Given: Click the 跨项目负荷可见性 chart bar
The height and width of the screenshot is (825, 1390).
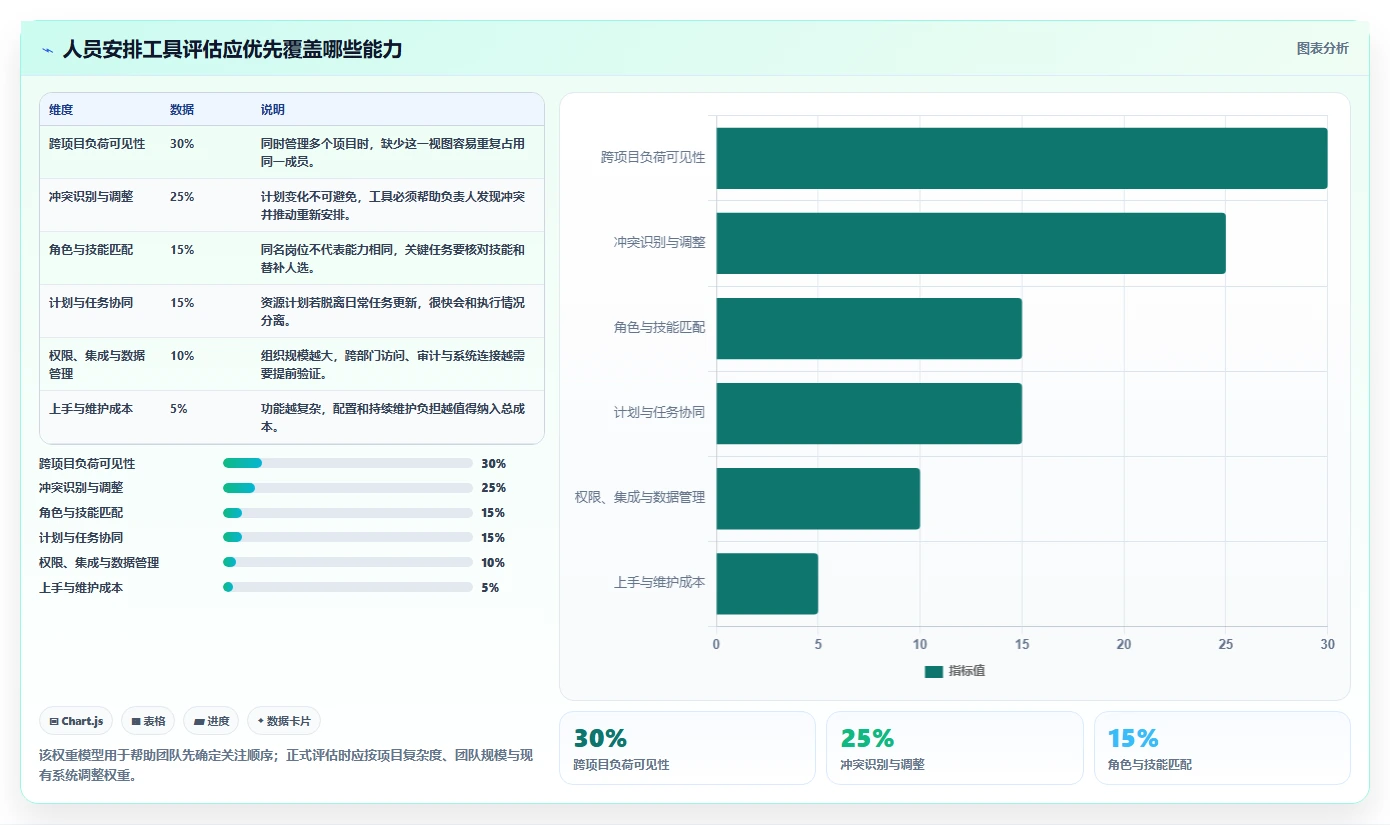Looking at the screenshot, I should [x=1022, y=158].
